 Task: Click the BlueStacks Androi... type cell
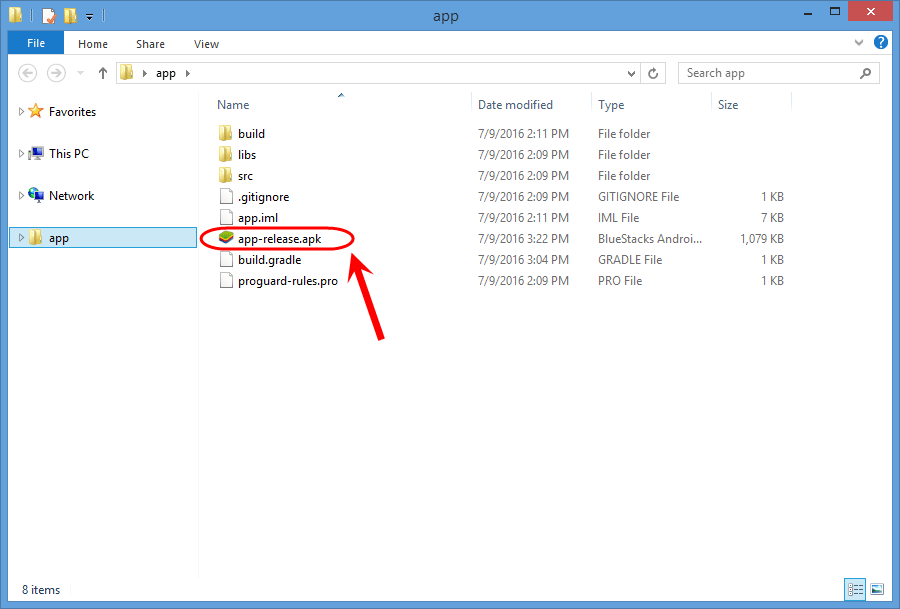point(650,239)
